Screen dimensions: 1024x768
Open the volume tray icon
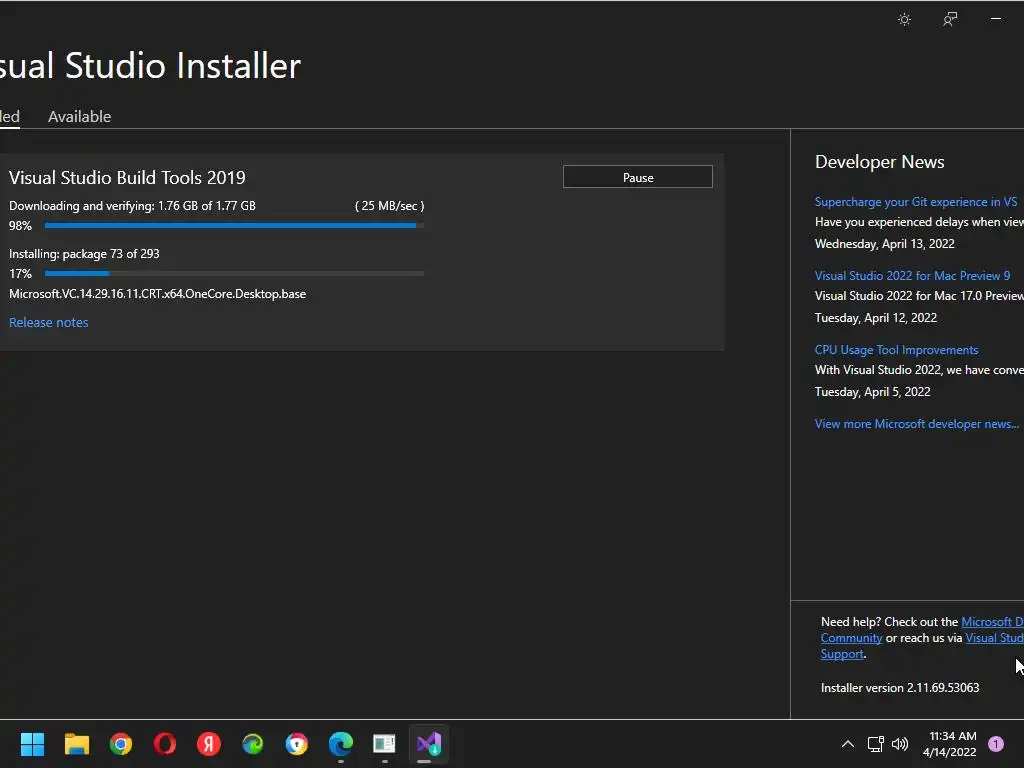click(900, 744)
